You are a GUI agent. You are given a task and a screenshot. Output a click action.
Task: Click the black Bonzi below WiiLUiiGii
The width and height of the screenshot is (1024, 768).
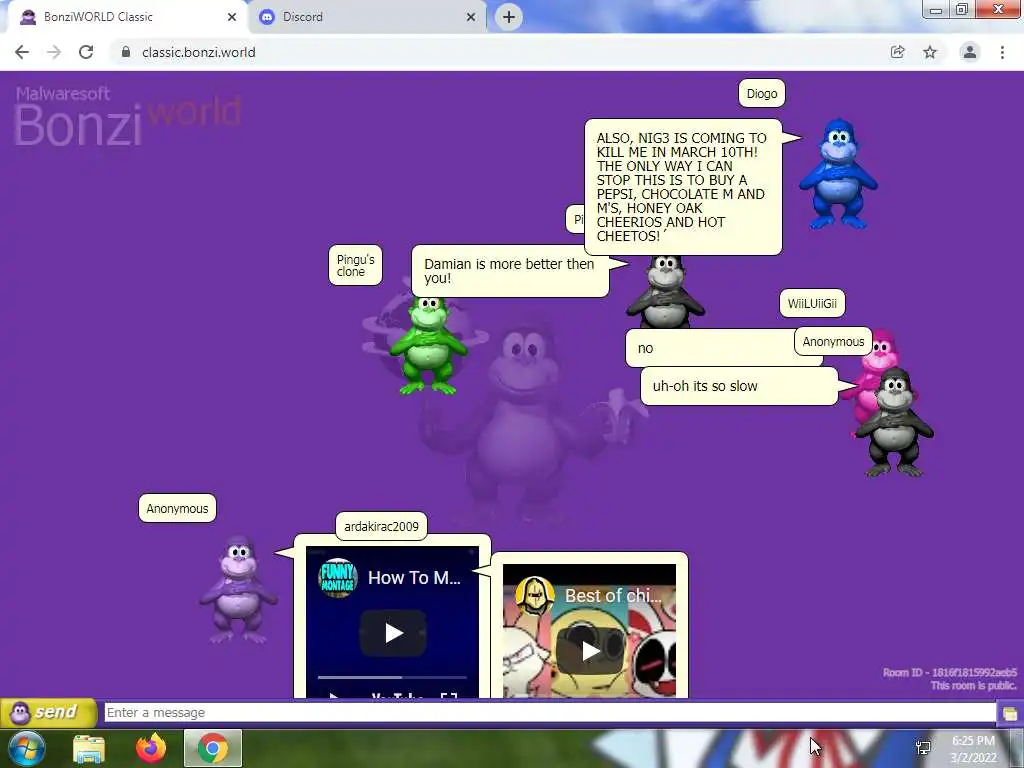[895, 423]
